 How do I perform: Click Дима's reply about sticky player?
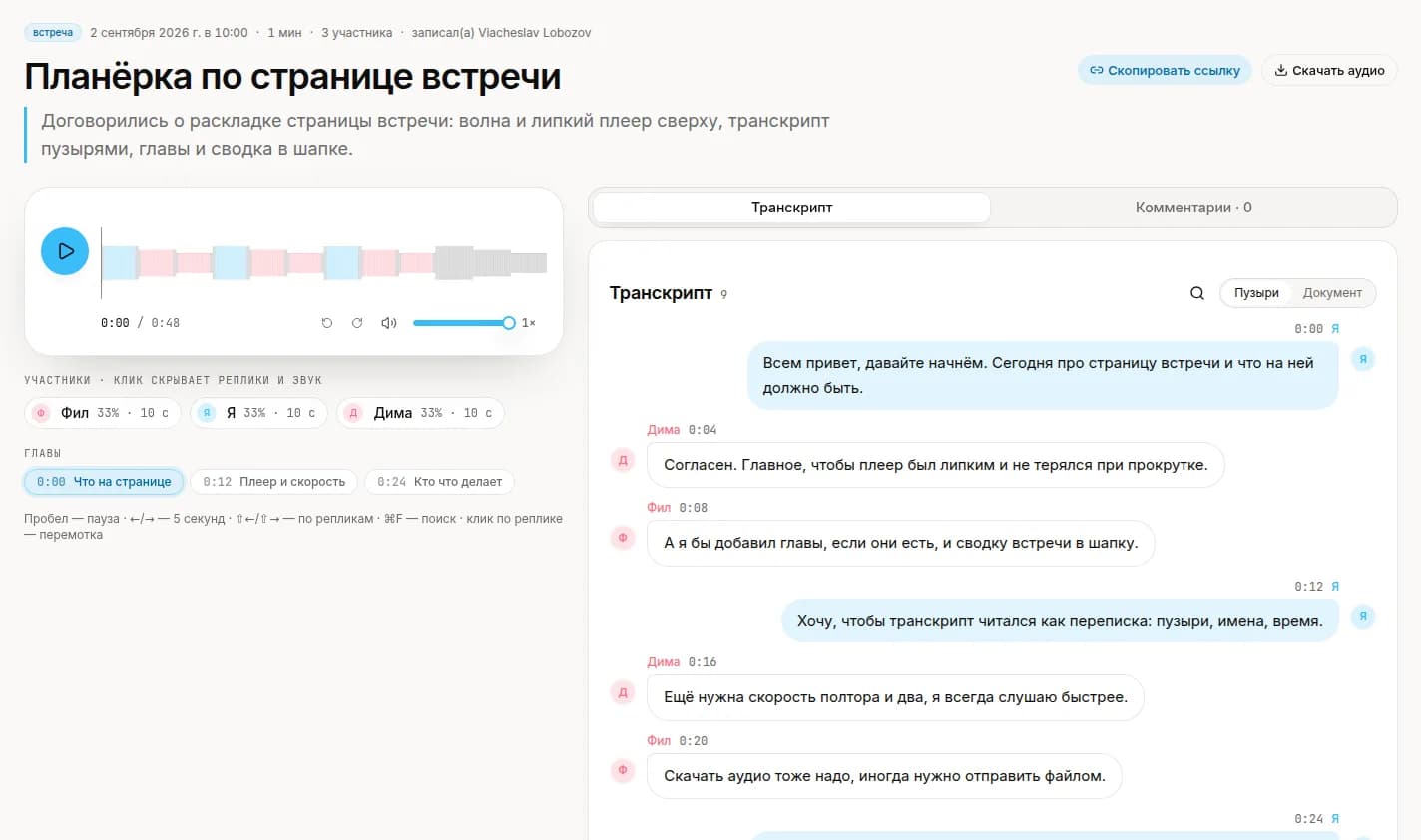pyautogui.click(x=936, y=465)
